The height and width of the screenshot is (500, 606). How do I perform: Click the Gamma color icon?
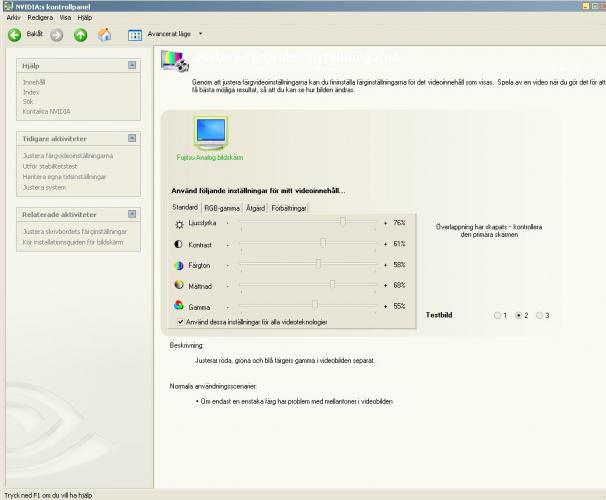coord(179,306)
